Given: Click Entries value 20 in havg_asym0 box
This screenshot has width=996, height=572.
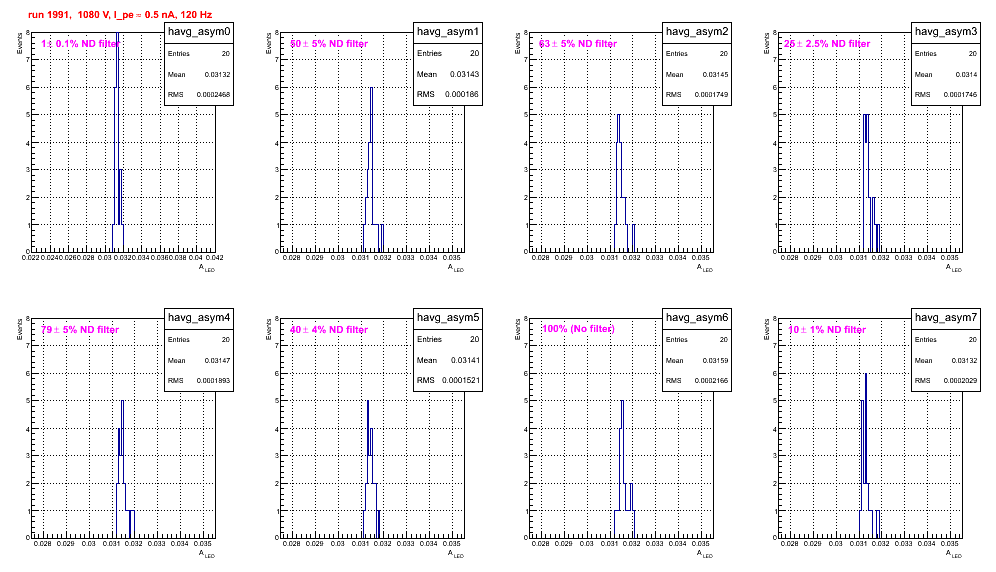Looking at the screenshot, I should pyautogui.click(x=225, y=54).
